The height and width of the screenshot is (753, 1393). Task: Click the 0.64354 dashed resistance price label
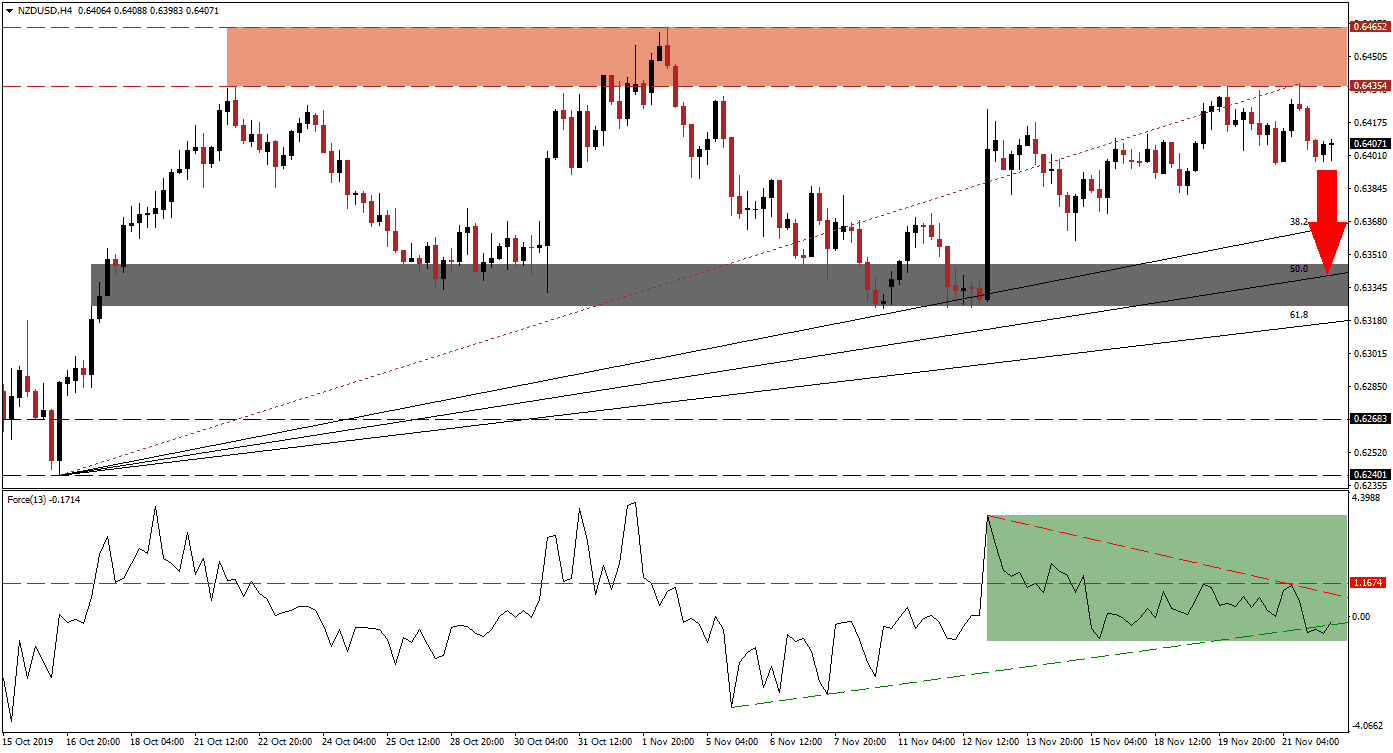(1367, 86)
